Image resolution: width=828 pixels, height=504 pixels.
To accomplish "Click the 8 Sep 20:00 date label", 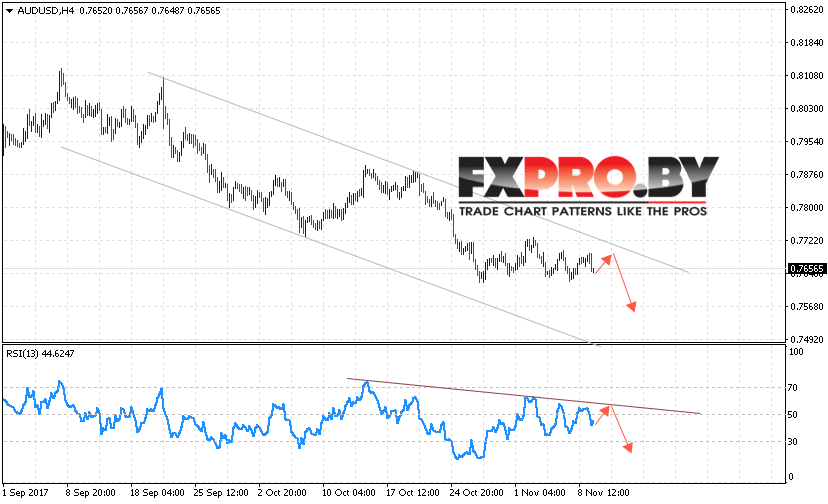I will [90, 493].
